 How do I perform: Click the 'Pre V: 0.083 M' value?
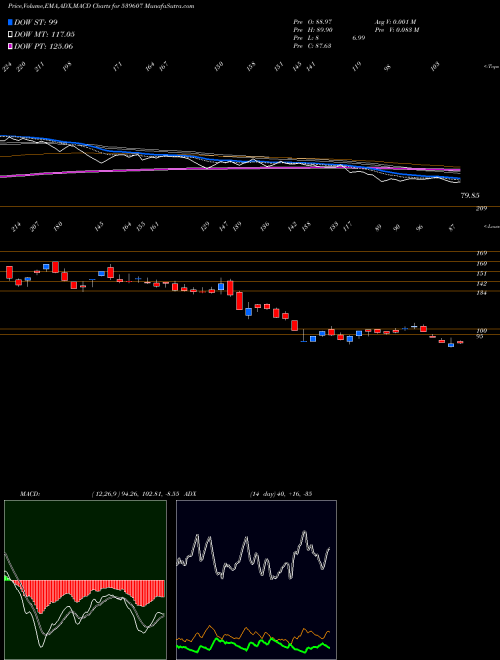pyautogui.click(x=396, y=30)
